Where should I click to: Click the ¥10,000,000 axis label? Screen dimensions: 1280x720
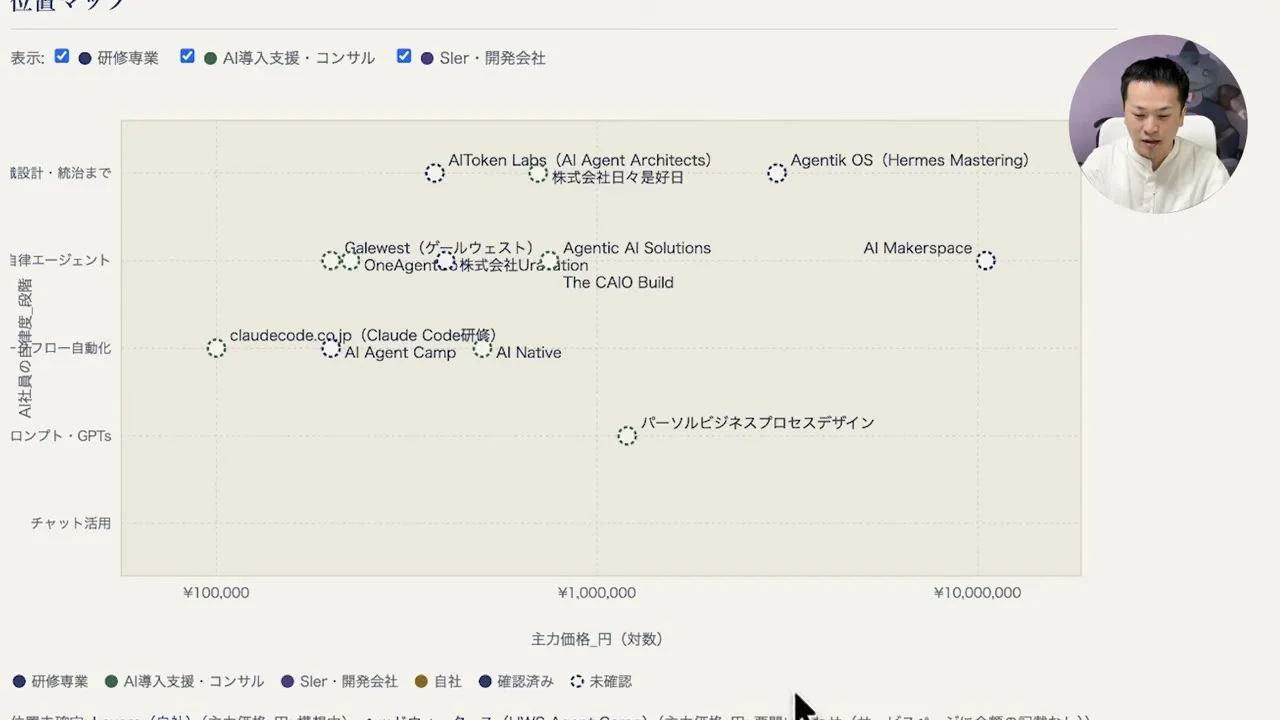977,593
